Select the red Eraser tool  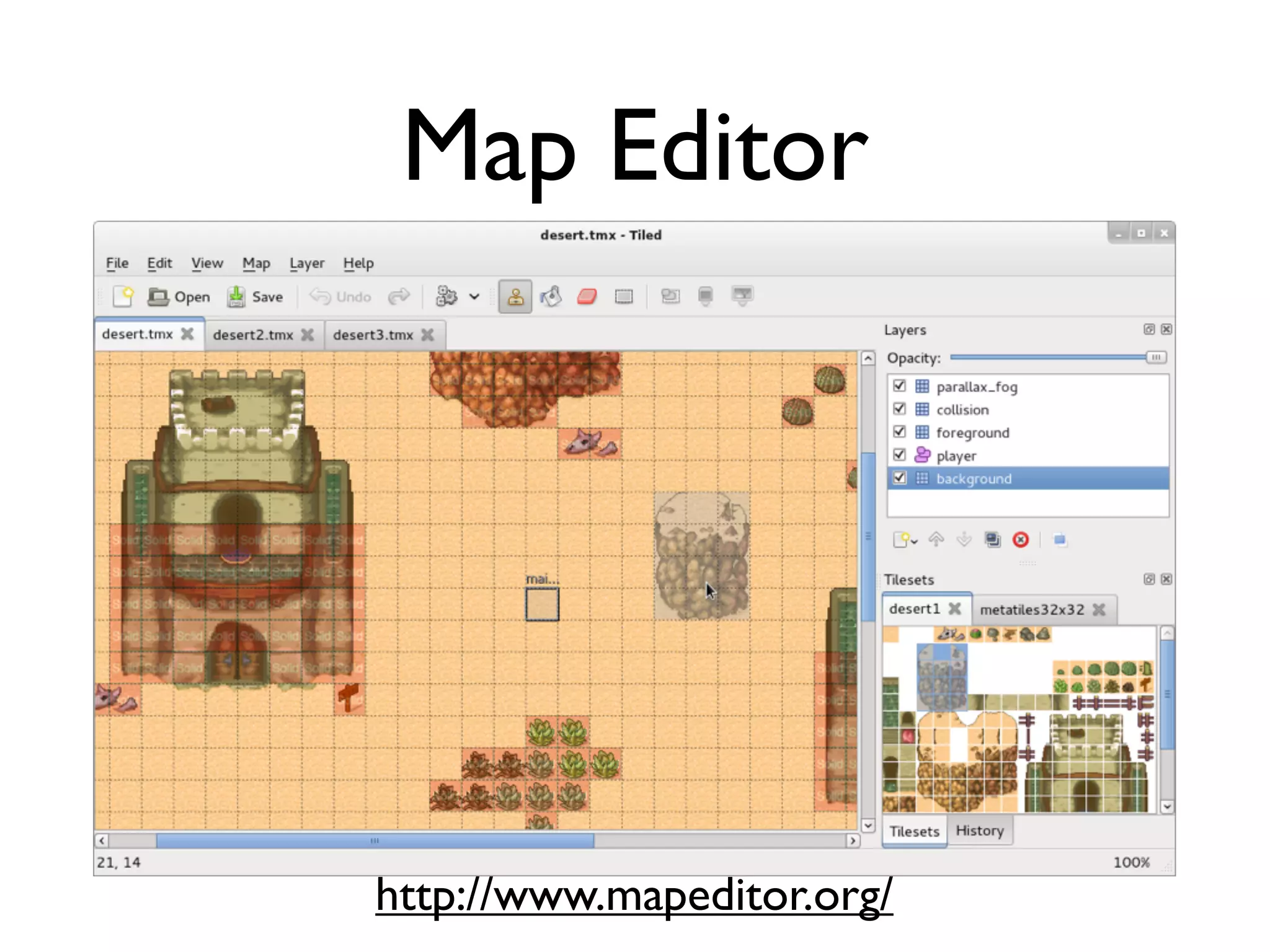[587, 297]
